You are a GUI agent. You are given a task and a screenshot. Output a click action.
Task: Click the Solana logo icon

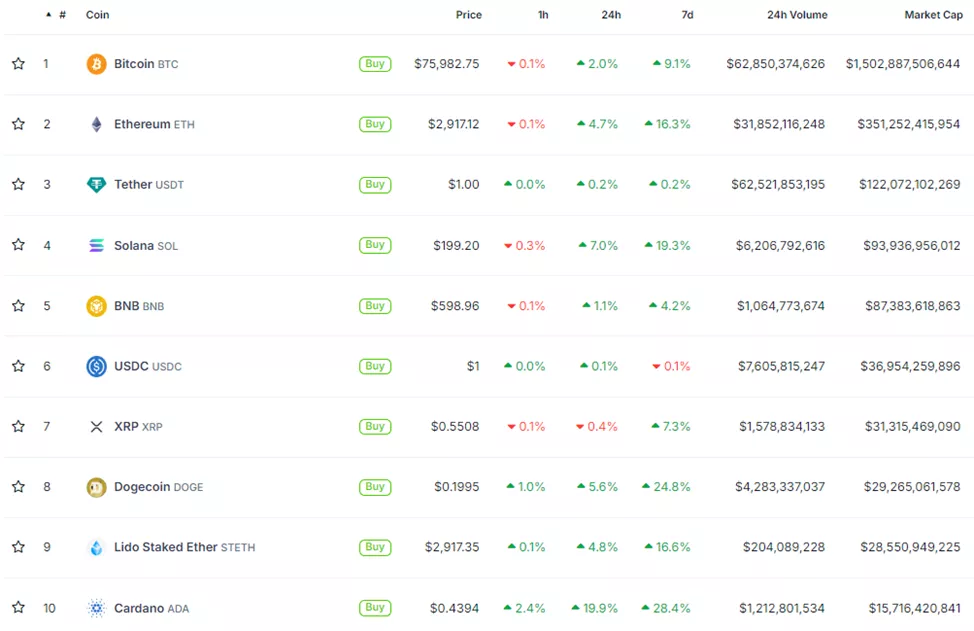[x=96, y=245]
